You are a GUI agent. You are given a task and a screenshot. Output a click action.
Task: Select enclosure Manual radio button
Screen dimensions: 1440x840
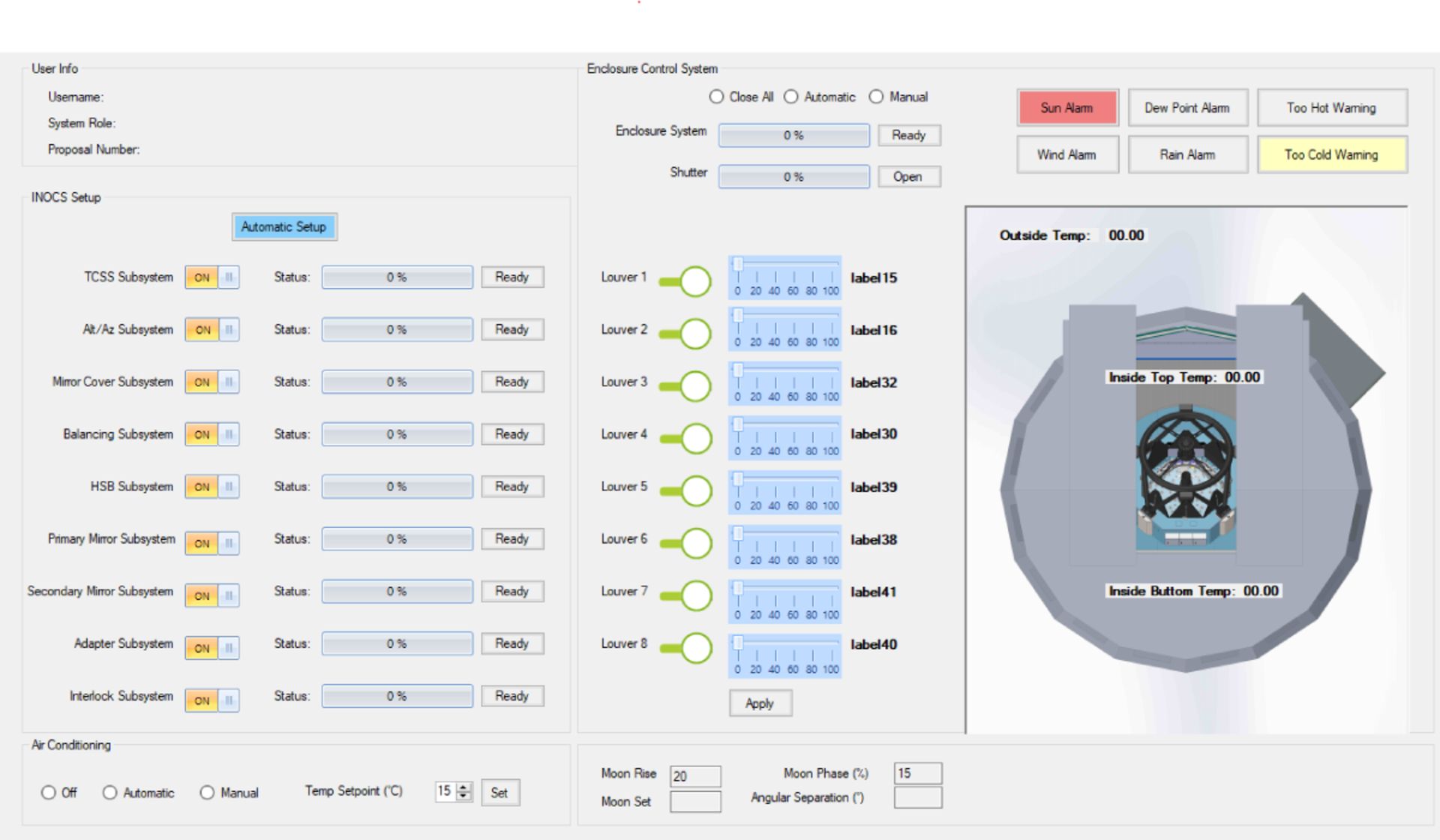(876, 97)
